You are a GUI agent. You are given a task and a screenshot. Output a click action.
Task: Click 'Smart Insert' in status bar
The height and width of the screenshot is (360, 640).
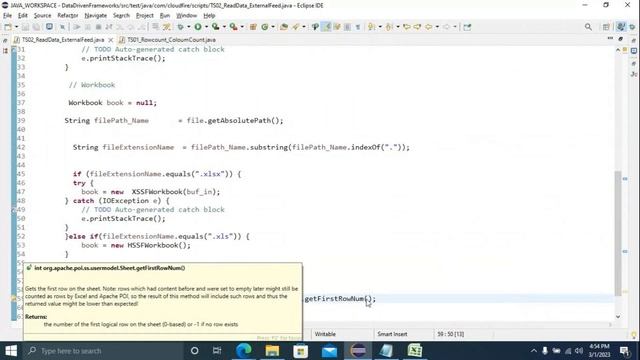coord(392,334)
